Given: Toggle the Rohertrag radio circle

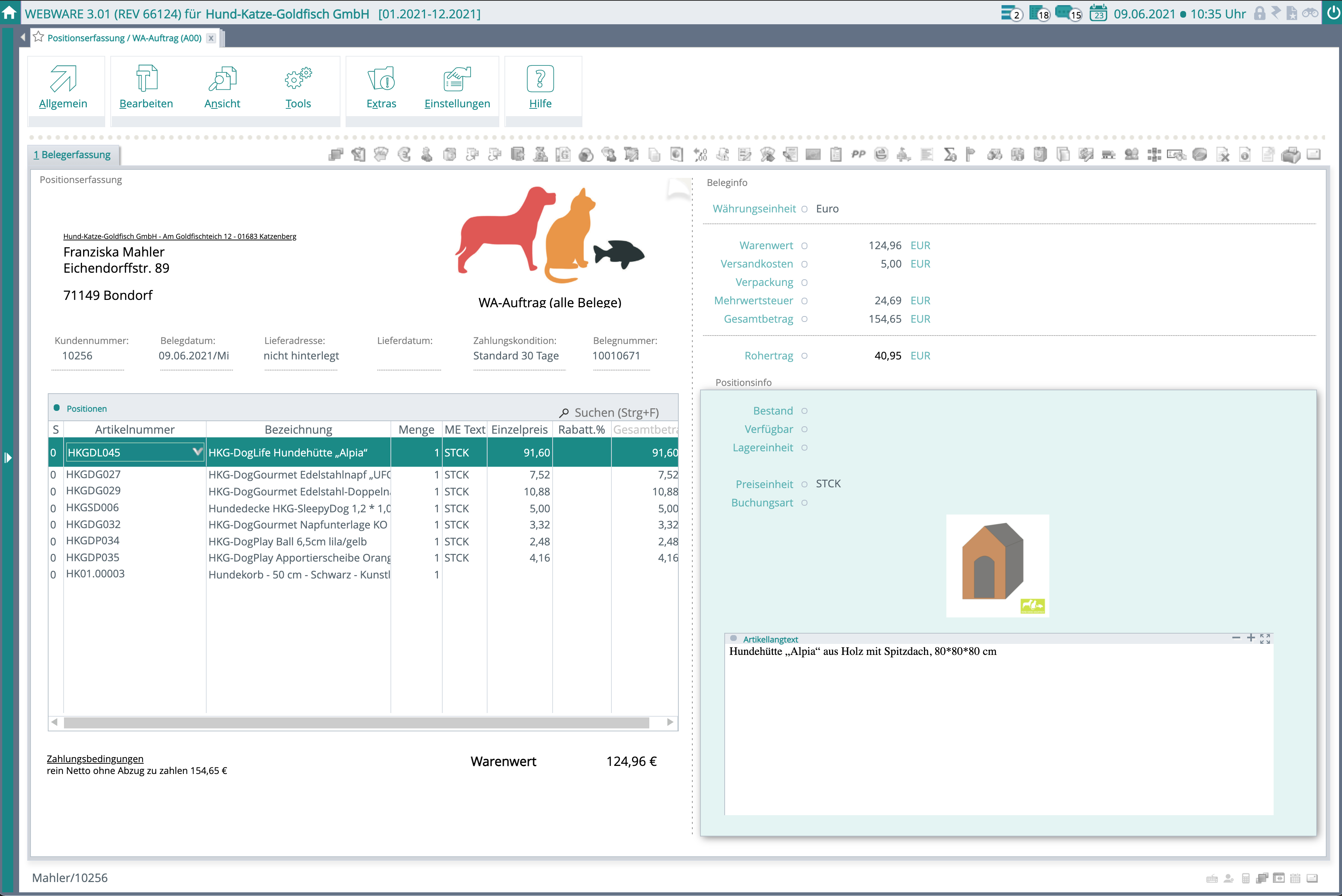Looking at the screenshot, I should [x=804, y=356].
